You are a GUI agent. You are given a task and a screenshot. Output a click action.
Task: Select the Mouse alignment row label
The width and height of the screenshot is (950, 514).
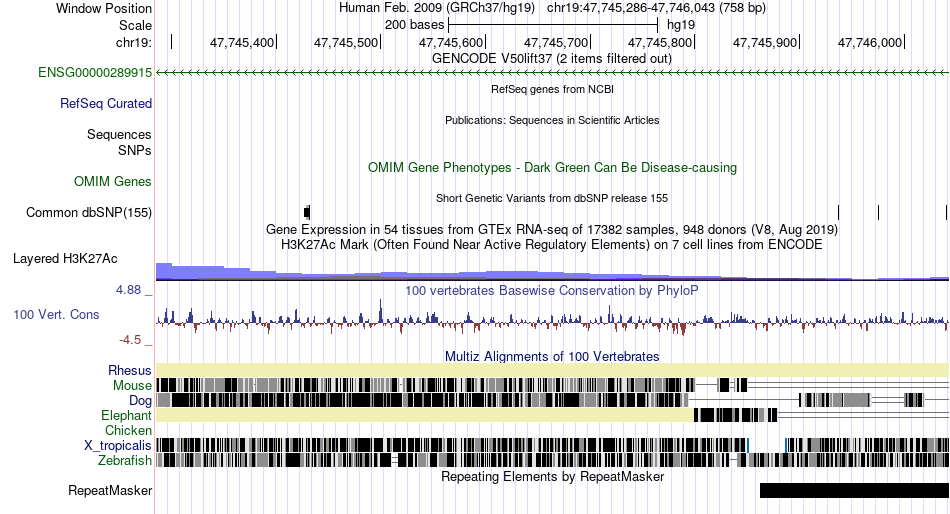132,386
